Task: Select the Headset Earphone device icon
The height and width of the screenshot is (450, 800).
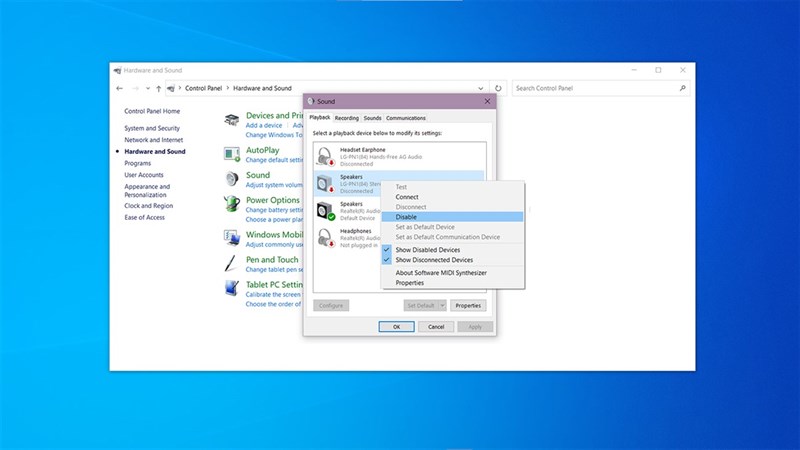Action: (325, 157)
